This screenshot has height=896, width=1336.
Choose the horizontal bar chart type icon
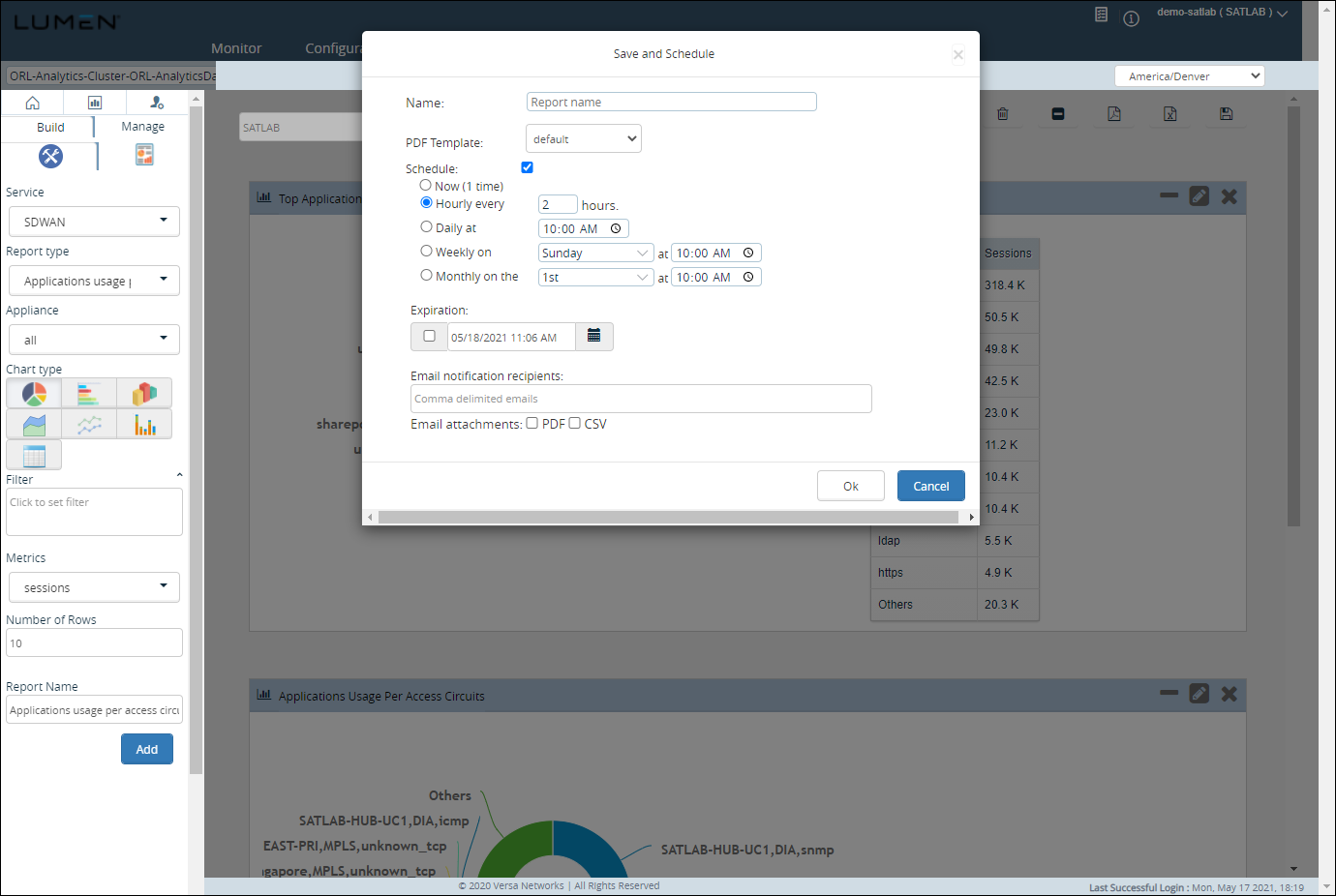click(x=89, y=394)
